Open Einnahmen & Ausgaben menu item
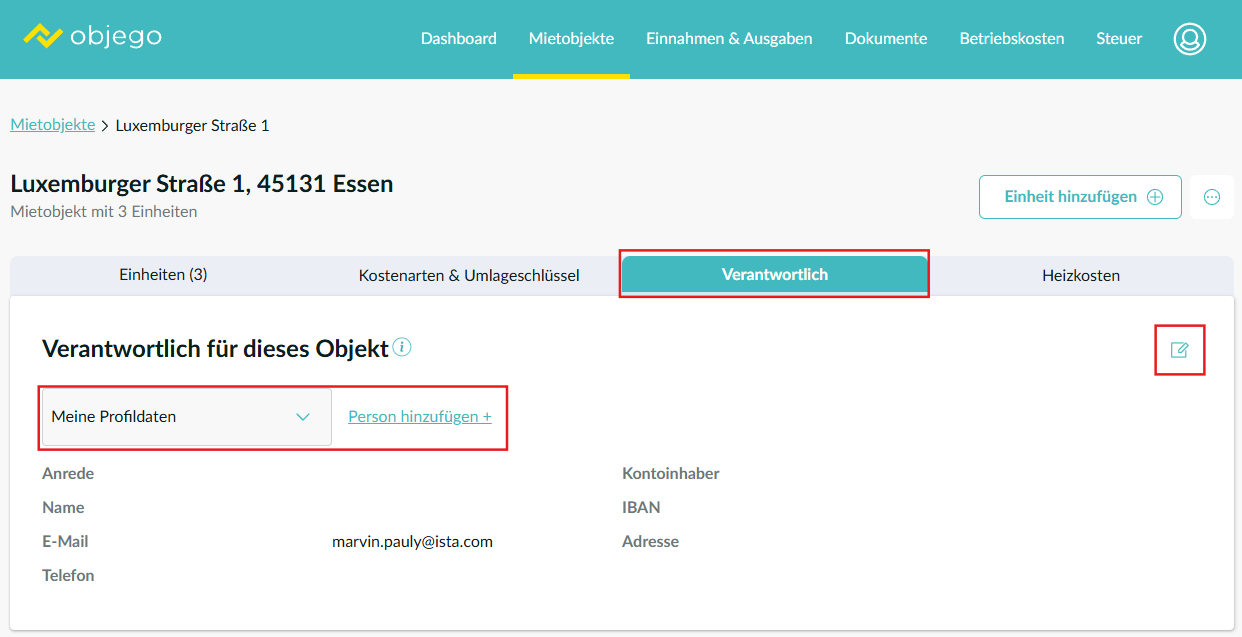The height and width of the screenshot is (637, 1242). (729, 39)
